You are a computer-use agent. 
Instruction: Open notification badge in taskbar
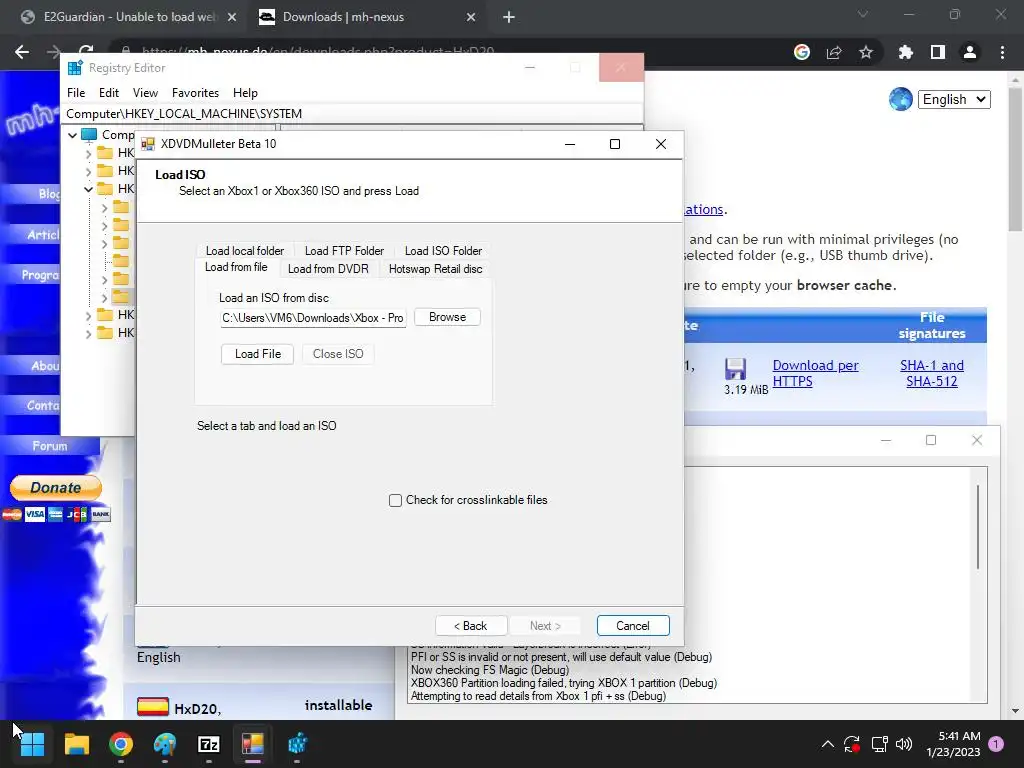(x=996, y=744)
